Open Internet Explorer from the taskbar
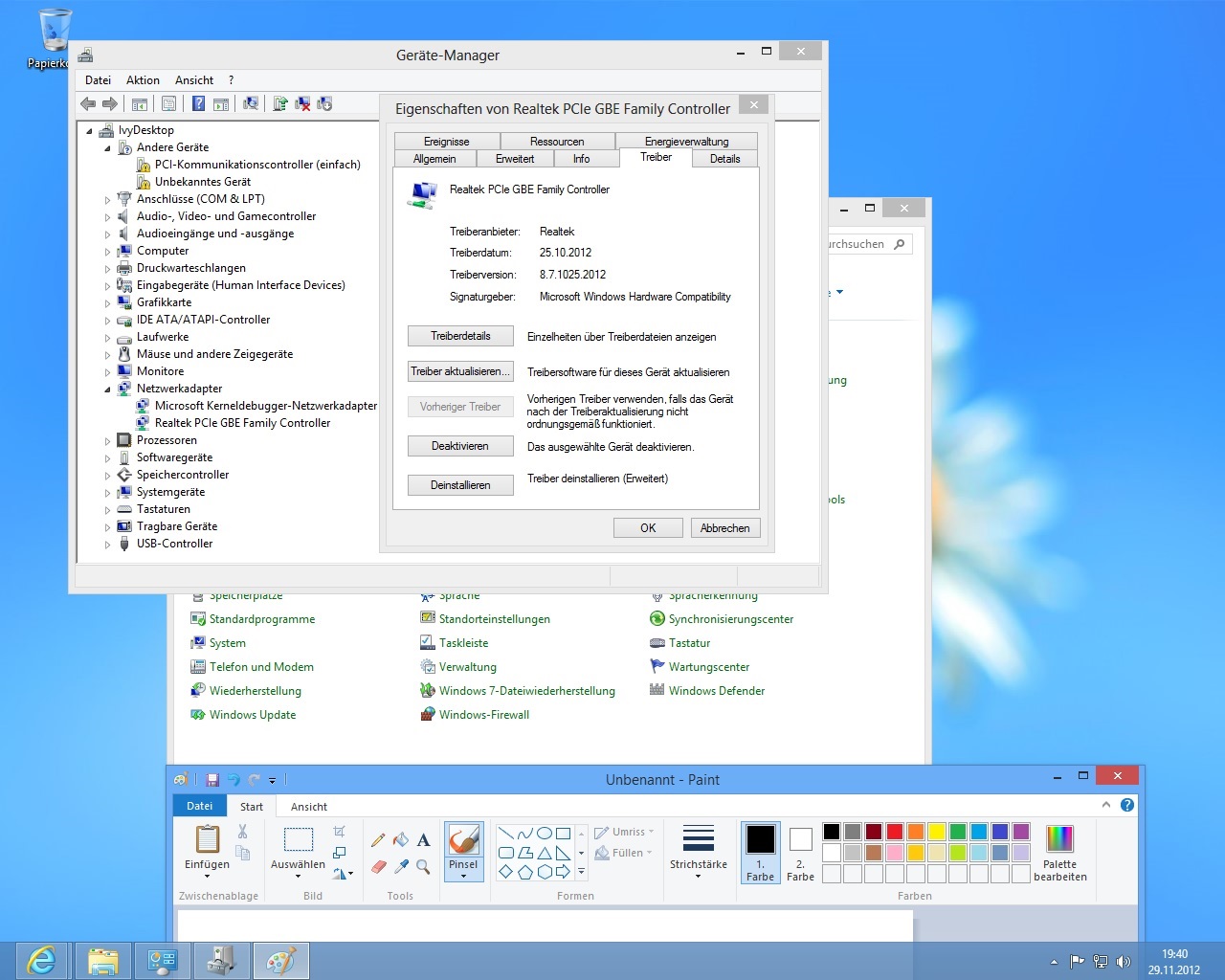Viewport: 1225px width, 980px height. [42, 961]
